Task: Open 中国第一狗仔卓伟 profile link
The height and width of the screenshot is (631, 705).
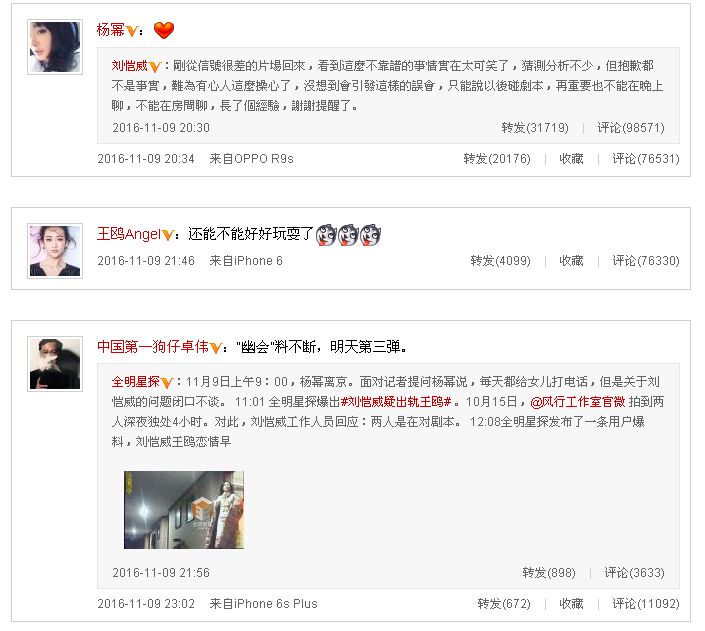Action: 153,347
